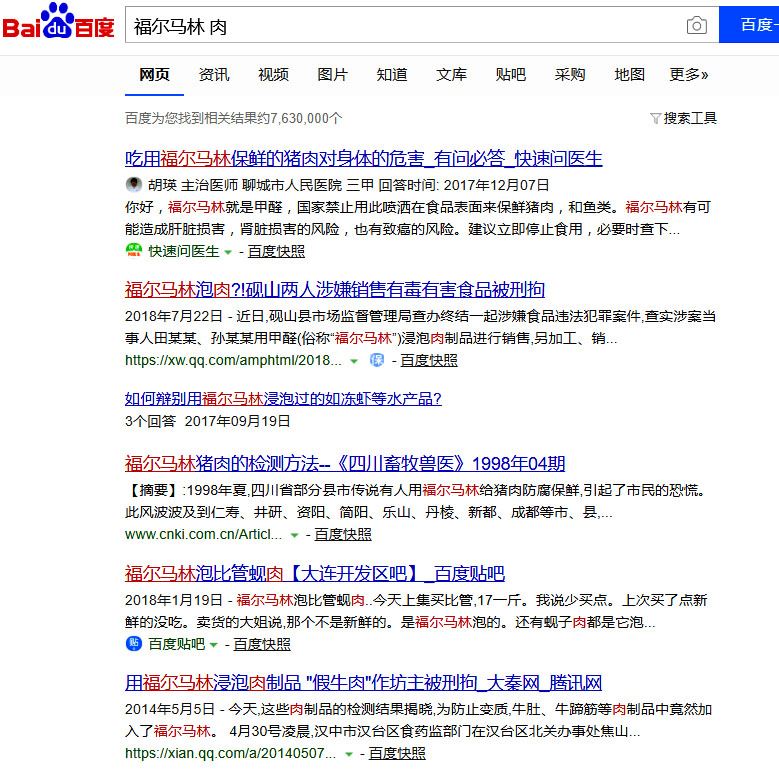Expand the arrow after the xian.qq.com URL

349,754
